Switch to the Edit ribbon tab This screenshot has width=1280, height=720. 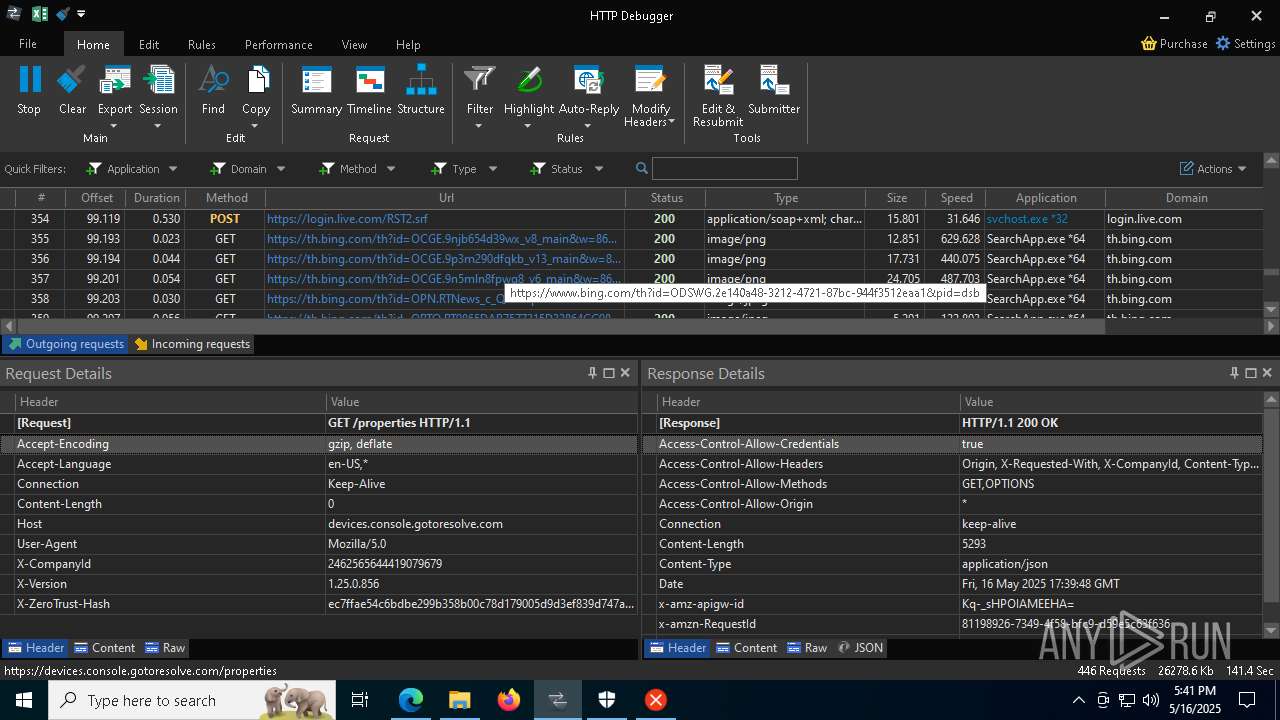(149, 44)
